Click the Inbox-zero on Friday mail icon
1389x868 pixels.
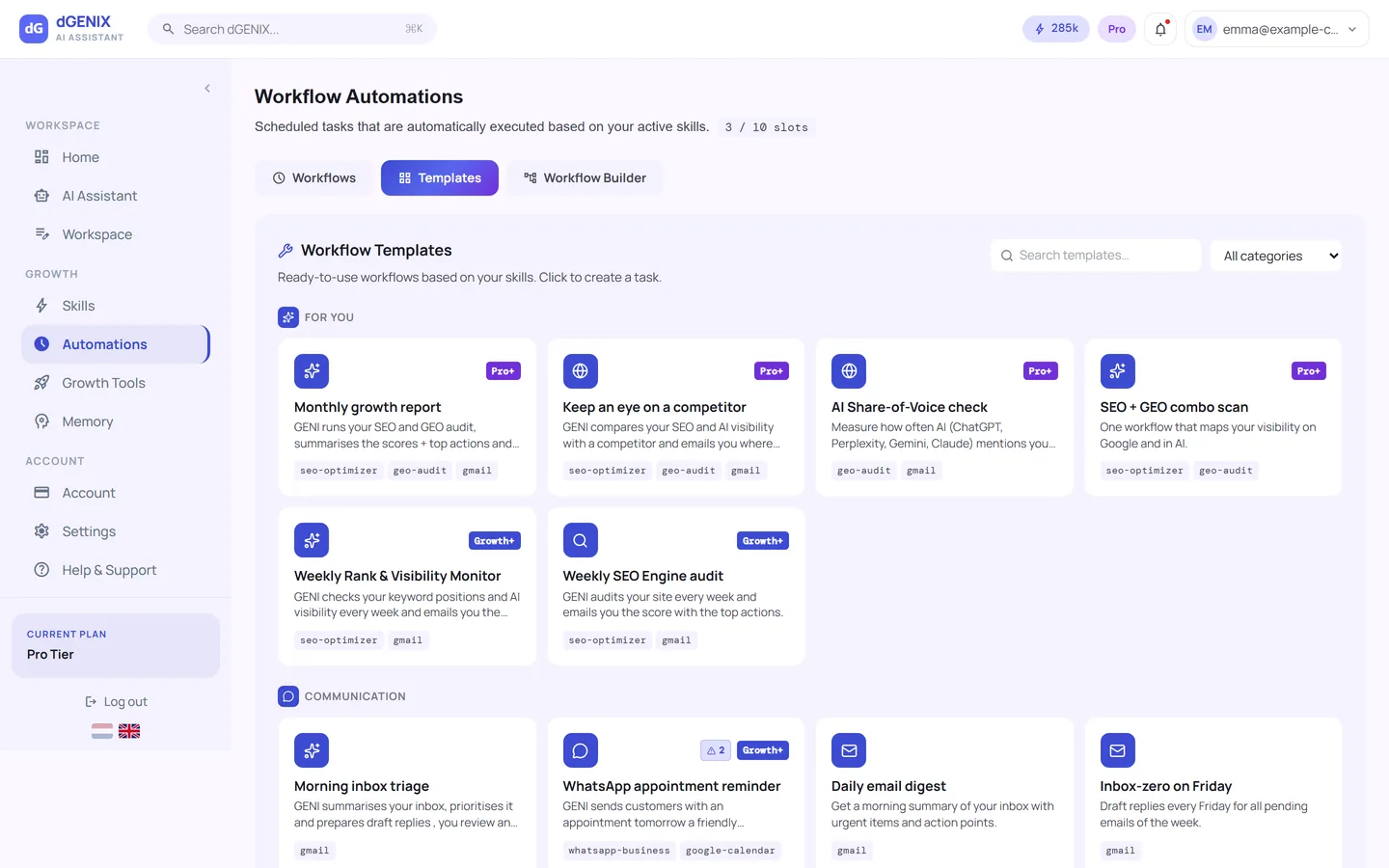pos(1118,750)
